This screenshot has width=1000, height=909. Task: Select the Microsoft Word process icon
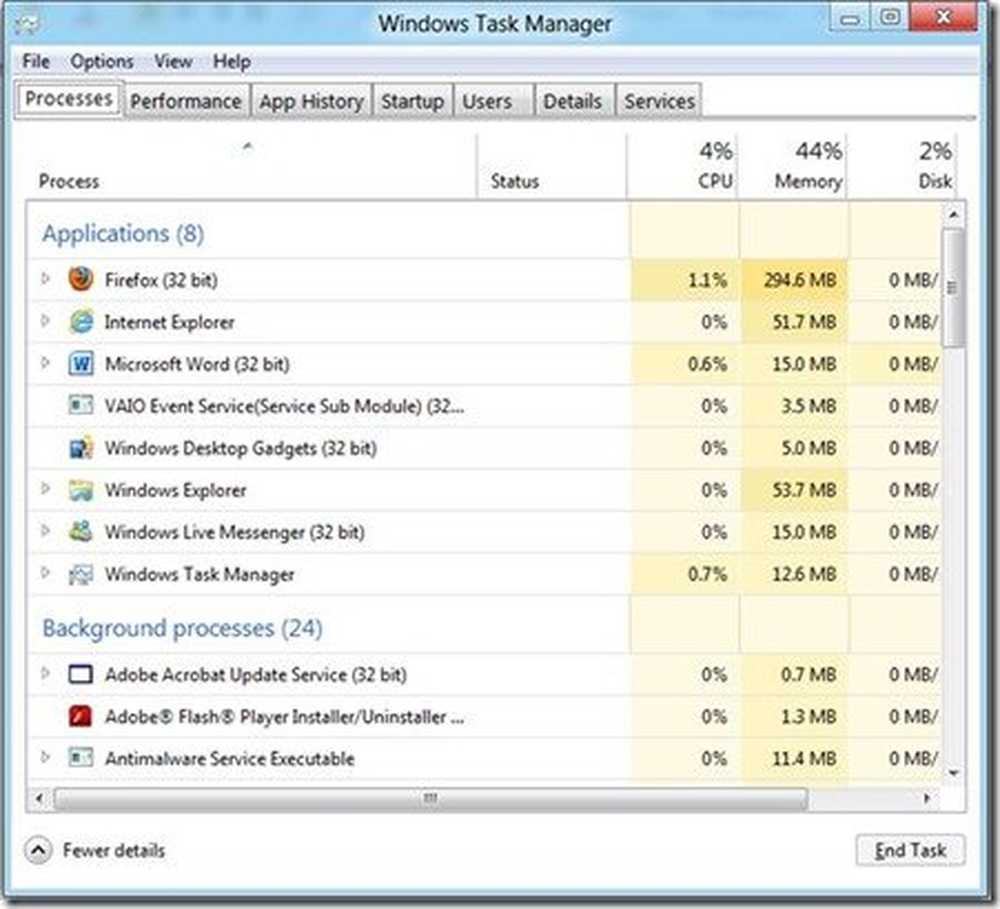pyautogui.click(x=81, y=364)
